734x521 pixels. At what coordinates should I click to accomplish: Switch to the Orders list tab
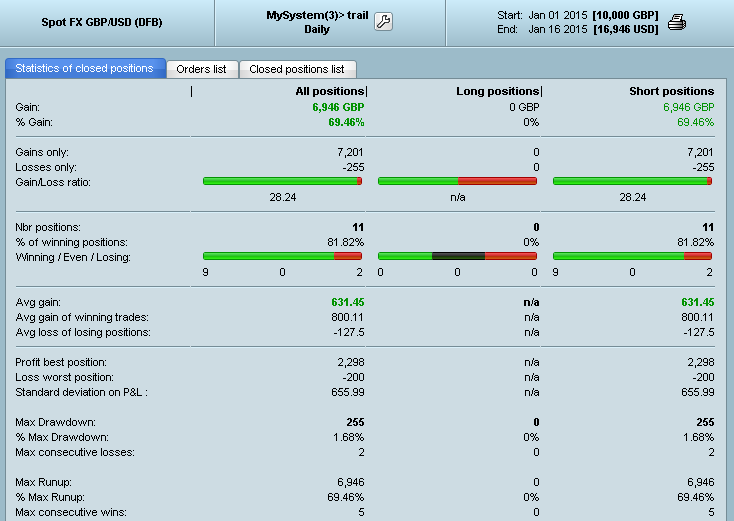tap(202, 69)
